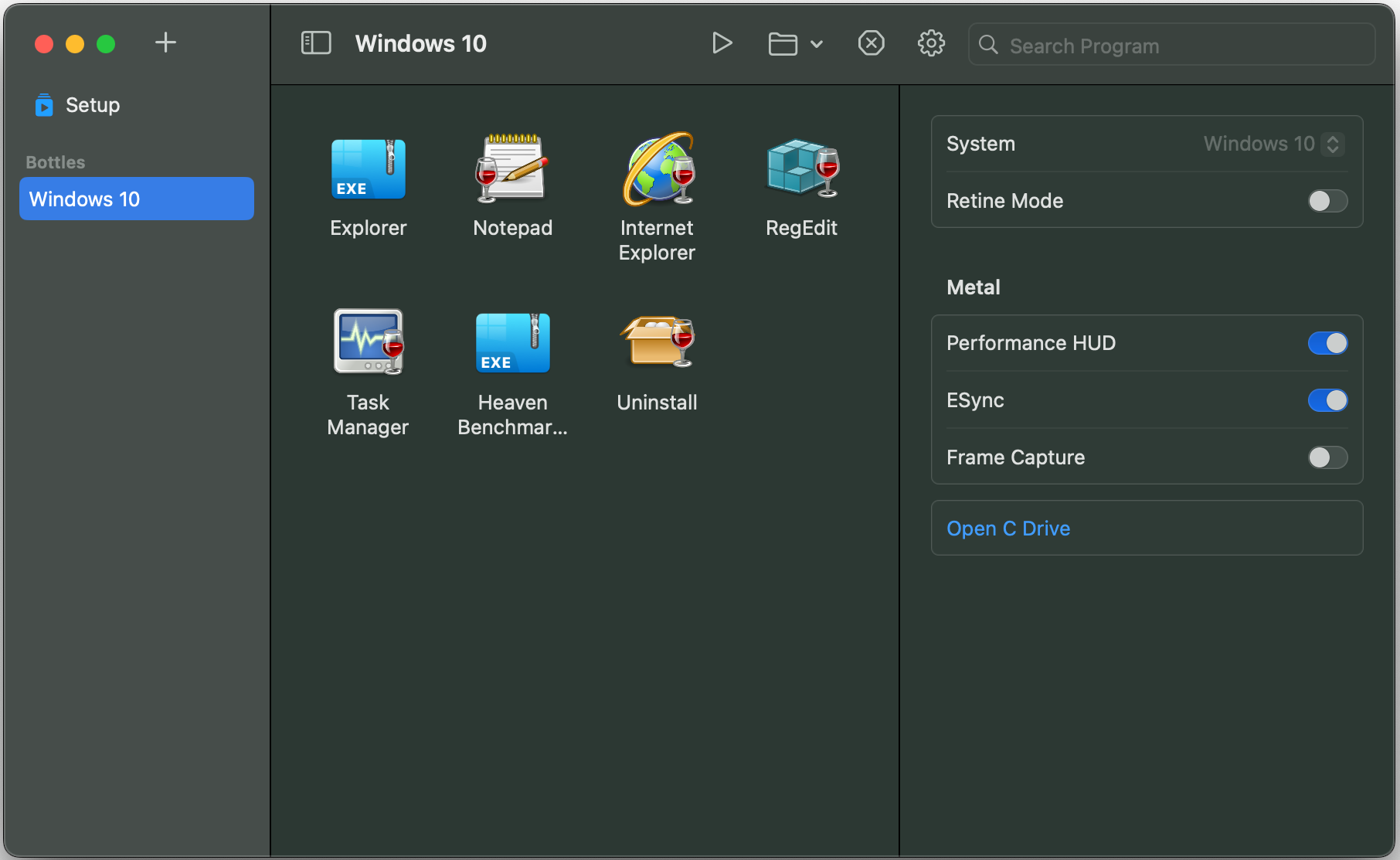Click the Performance HUD label
The height and width of the screenshot is (860, 1400).
[1031, 343]
